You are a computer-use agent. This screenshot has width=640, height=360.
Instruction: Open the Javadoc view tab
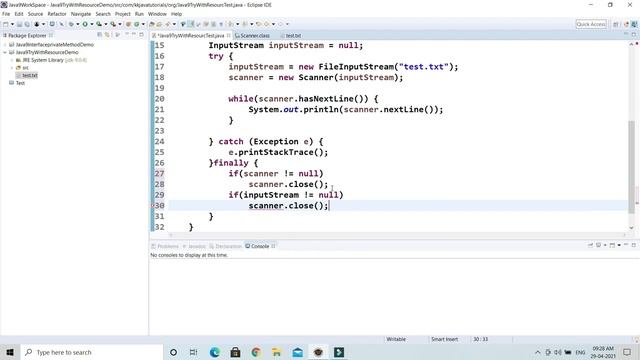pyautogui.click(x=194, y=246)
